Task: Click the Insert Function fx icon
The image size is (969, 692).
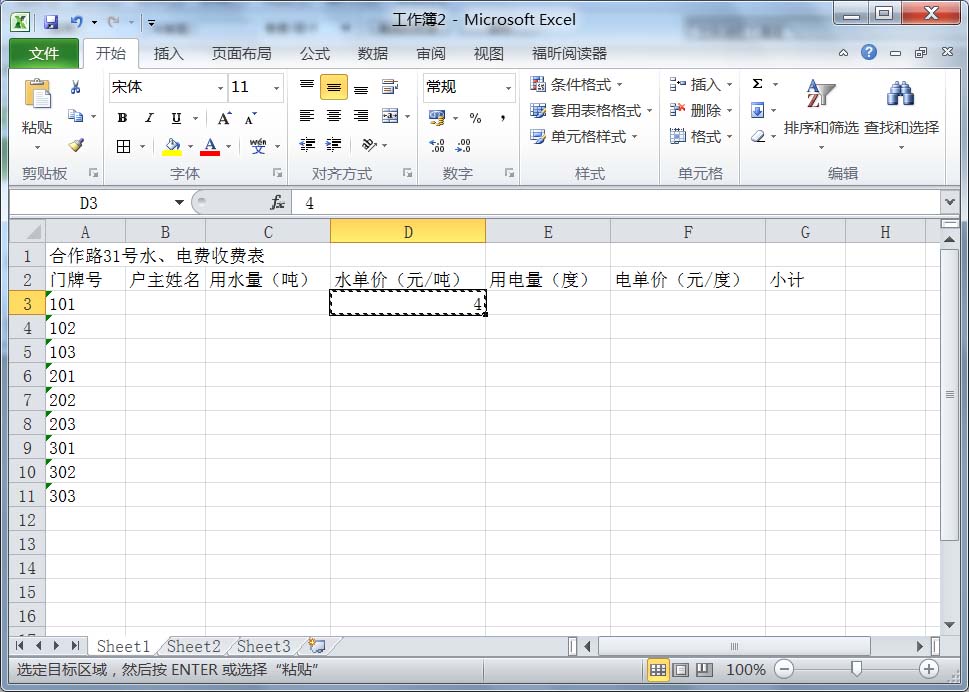Action: point(278,203)
